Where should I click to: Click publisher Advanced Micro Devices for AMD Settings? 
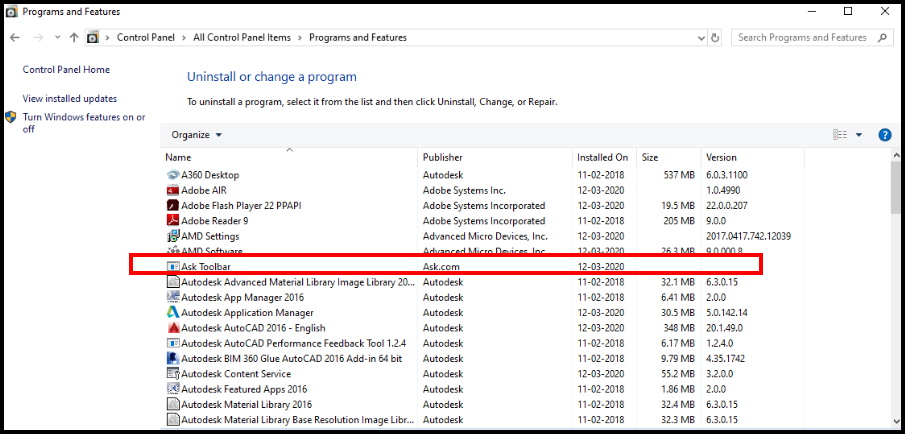tap(485, 236)
